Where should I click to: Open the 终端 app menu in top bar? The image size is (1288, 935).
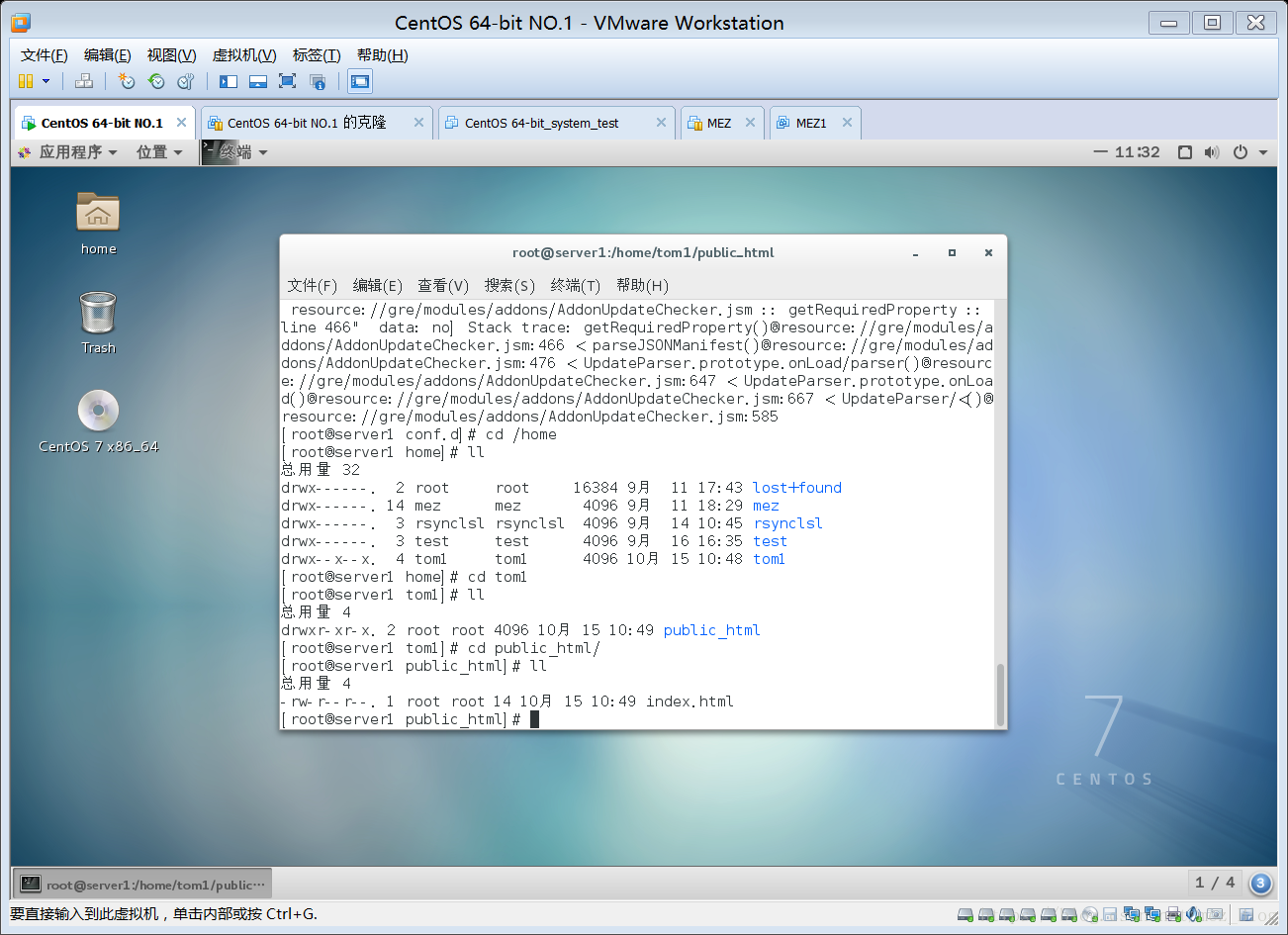pyautogui.click(x=235, y=152)
